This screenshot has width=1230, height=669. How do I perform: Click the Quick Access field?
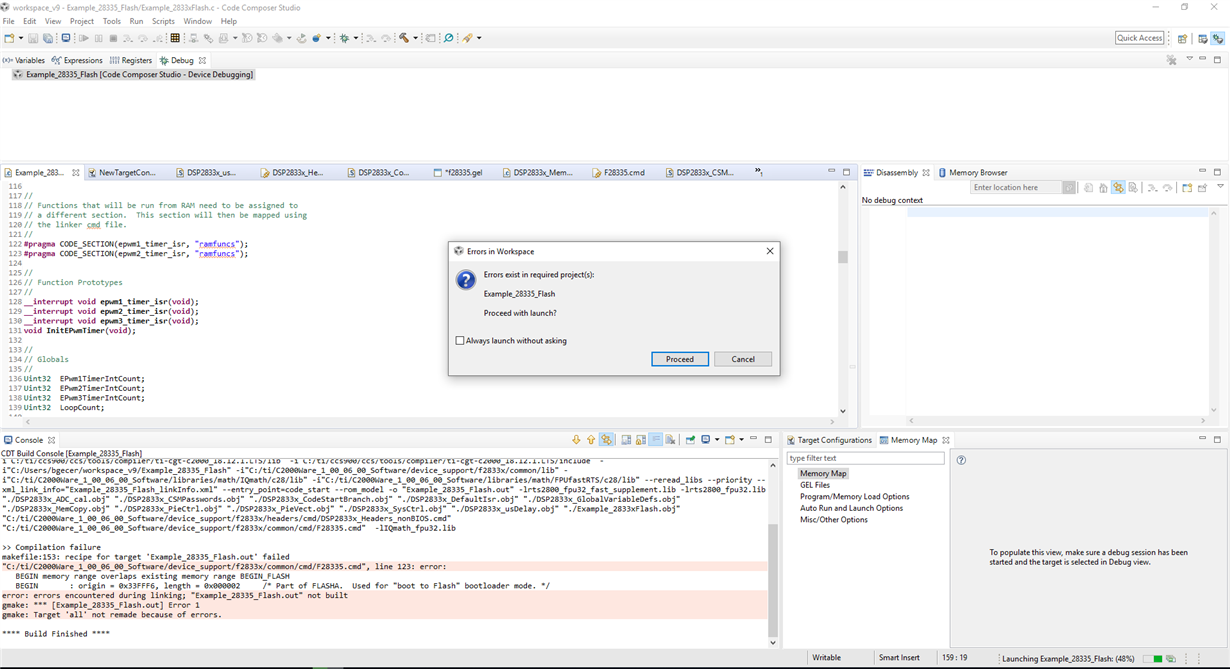1140,38
